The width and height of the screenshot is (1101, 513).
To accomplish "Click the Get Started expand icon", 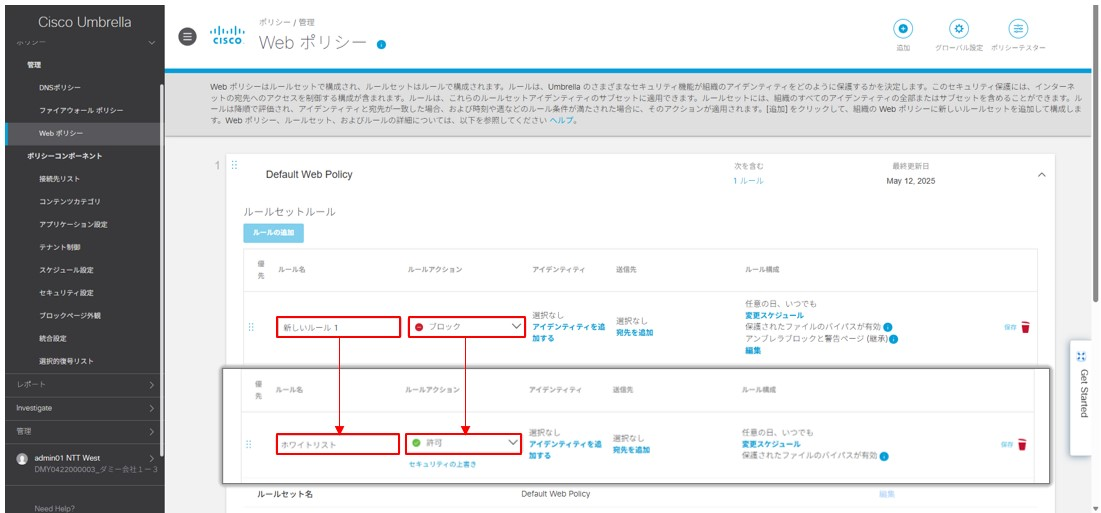I will pyautogui.click(x=1081, y=356).
